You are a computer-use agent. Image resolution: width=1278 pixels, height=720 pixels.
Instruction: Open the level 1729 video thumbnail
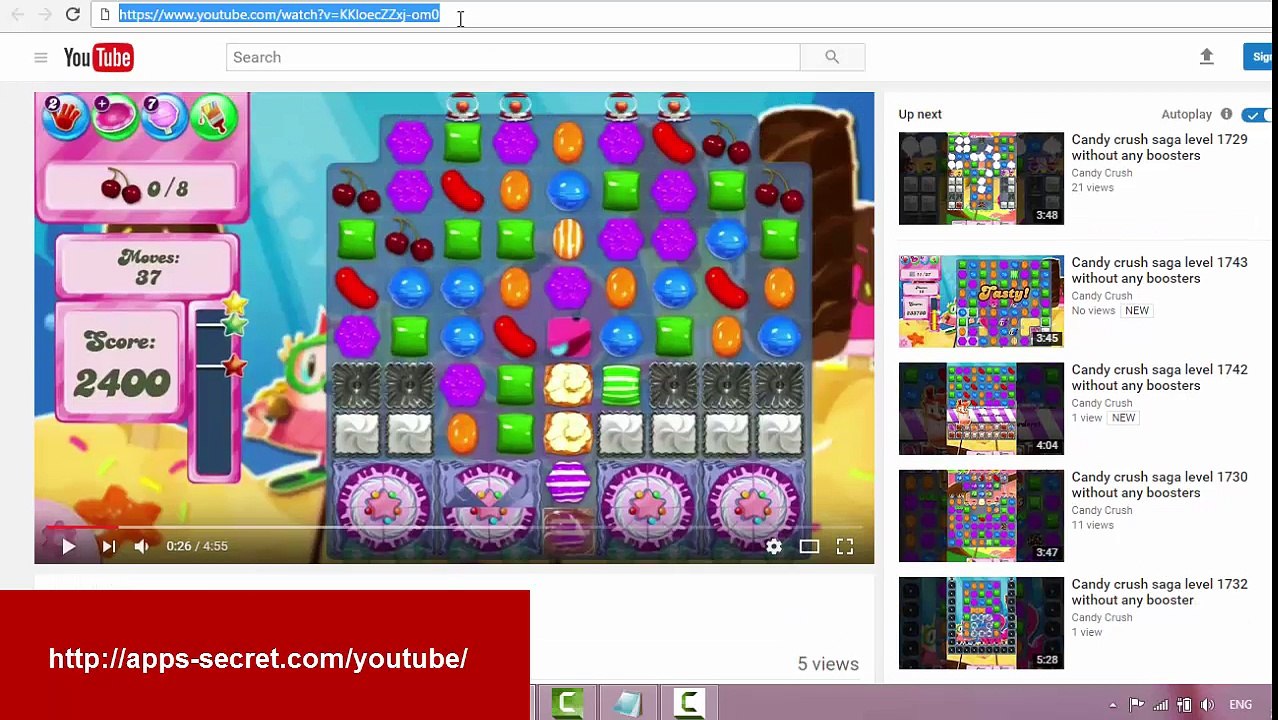point(981,178)
